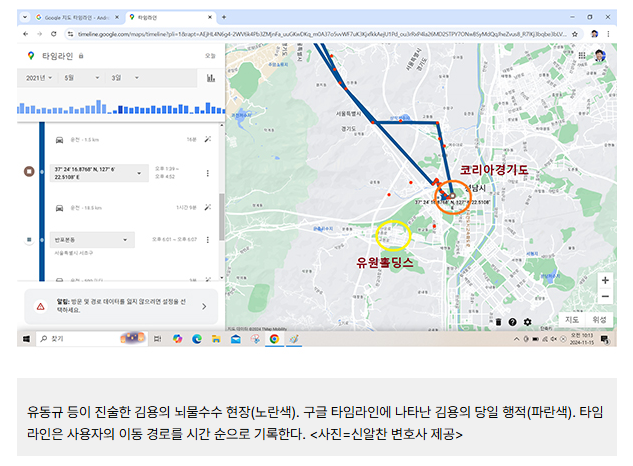Open the data retention alert card
The height and width of the screenshot is (466, 633).
coord(121,306)
